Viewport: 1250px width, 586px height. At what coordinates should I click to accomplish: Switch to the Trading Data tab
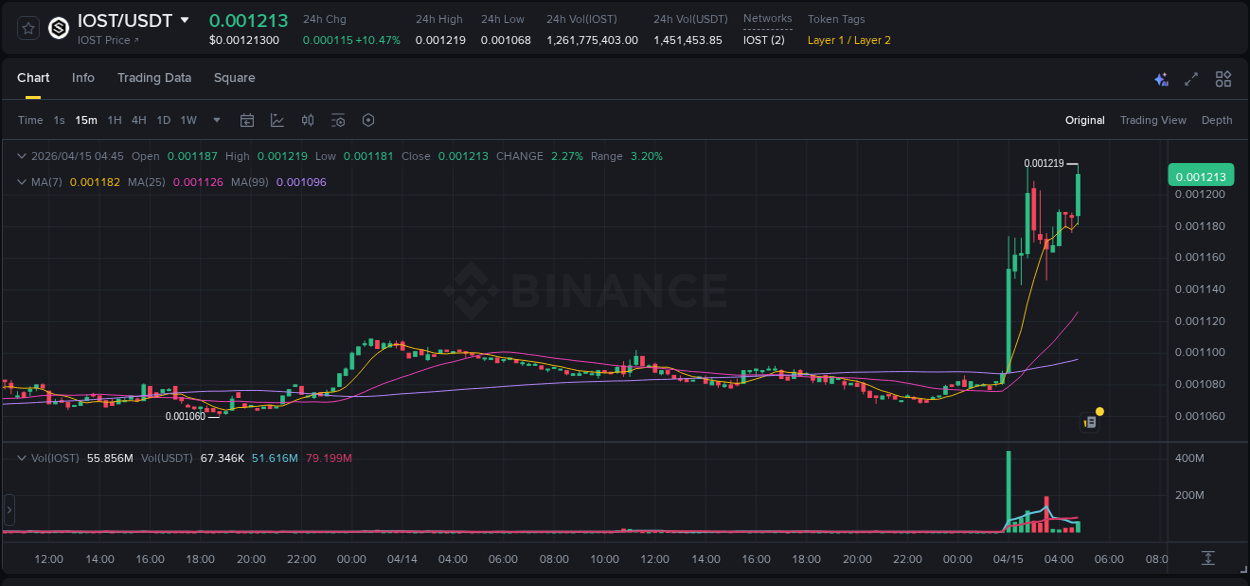click(154, 78)
